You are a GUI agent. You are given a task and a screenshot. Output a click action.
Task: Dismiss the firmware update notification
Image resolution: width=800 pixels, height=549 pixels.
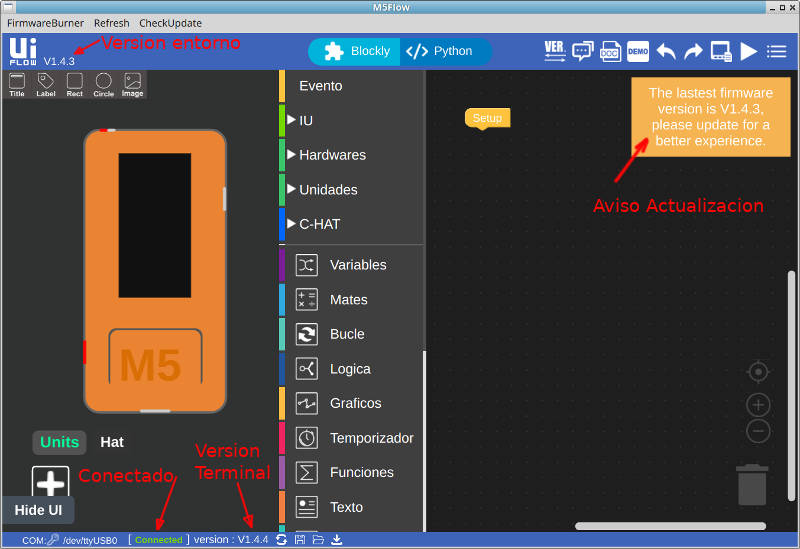click(x=711, y=117)
